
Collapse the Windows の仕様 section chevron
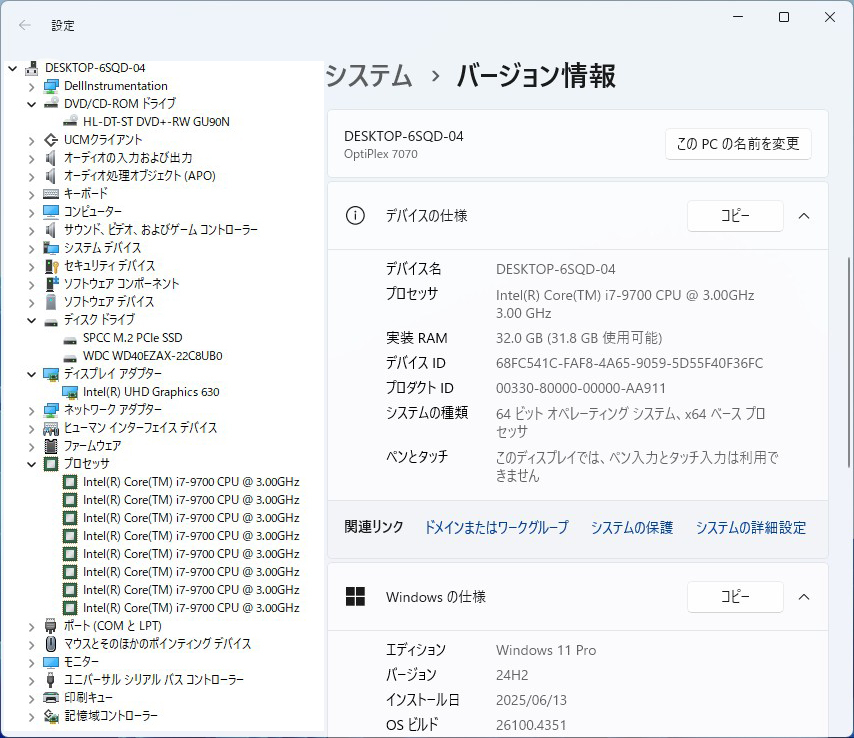click(x=804, y=596)
